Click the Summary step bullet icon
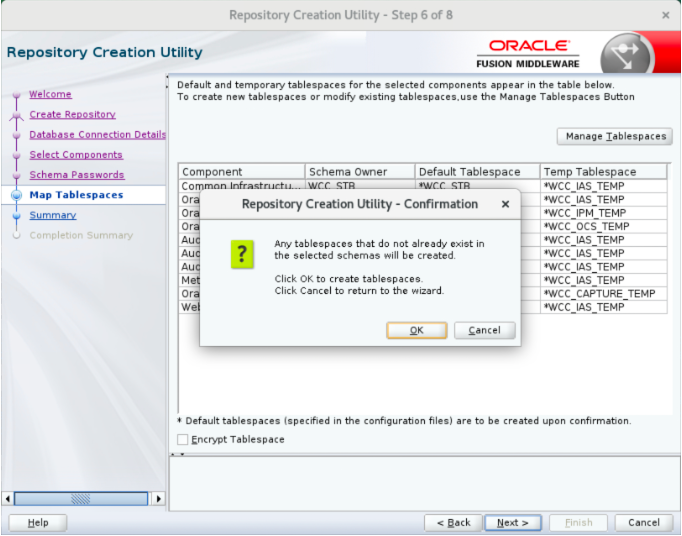Viewport: 682px width, 536px height. pos(17,215)
